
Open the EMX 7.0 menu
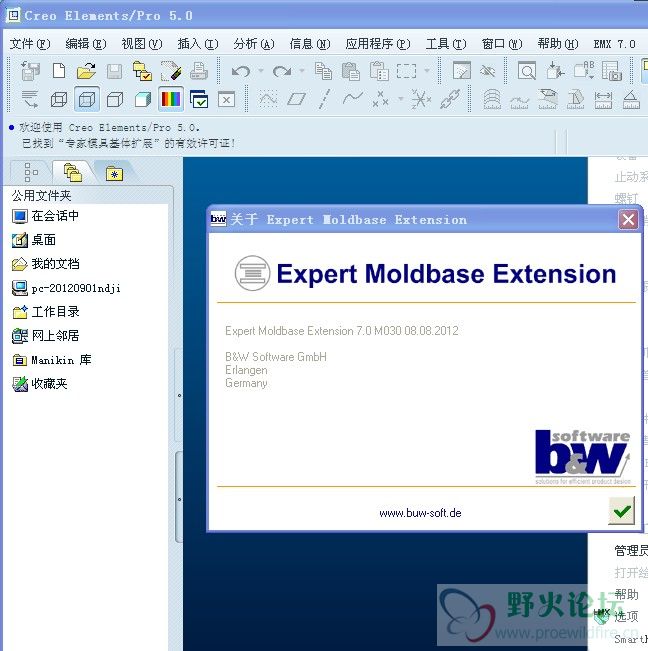point(614,44)
